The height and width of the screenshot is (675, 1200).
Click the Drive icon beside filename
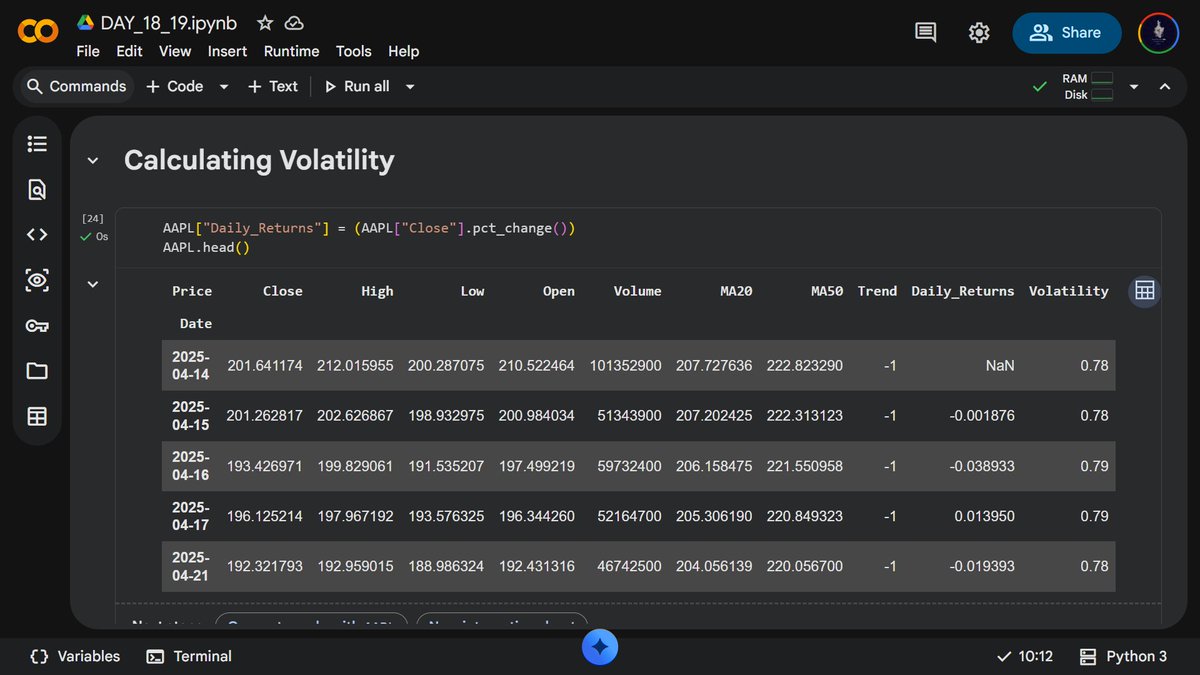86,22
